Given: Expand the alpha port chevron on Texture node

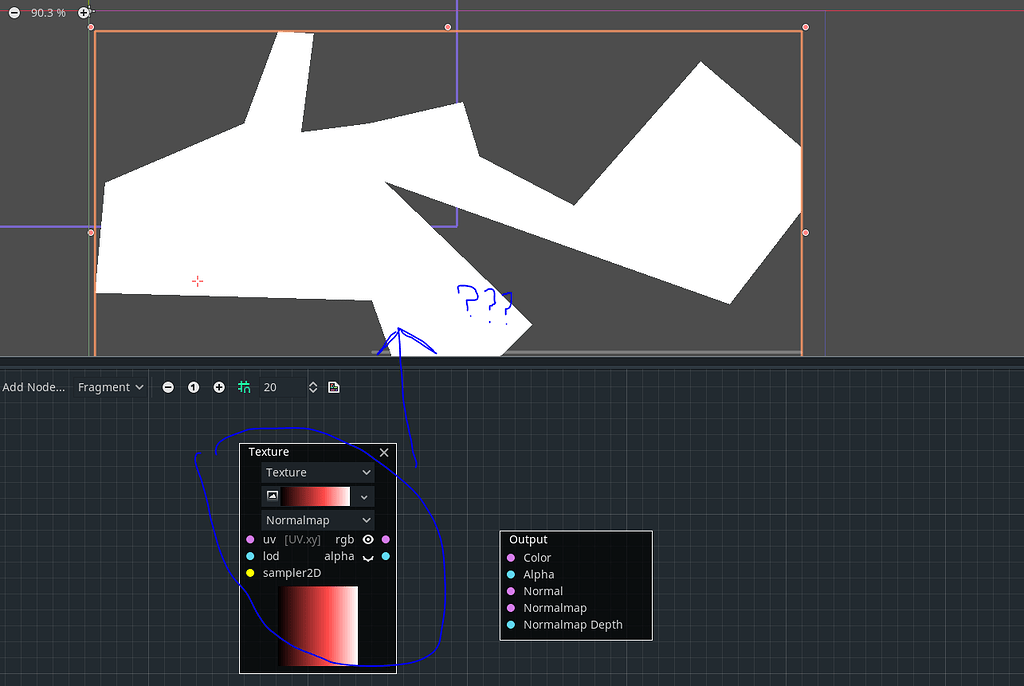Looking at the screenshot, I should (x=368, y=558).
